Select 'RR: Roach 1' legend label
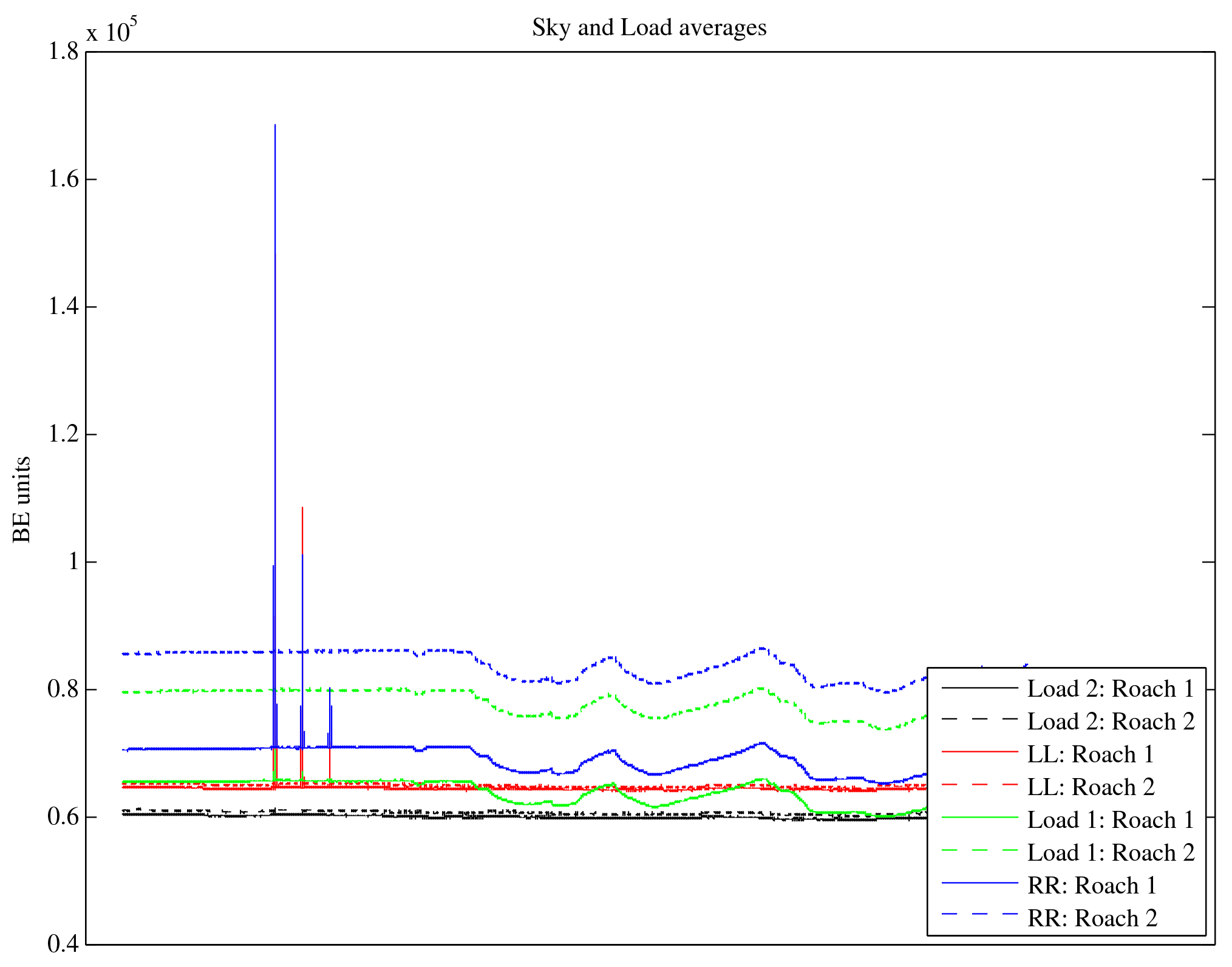Screen dimensions: 1232x967 coord(1091,886)
